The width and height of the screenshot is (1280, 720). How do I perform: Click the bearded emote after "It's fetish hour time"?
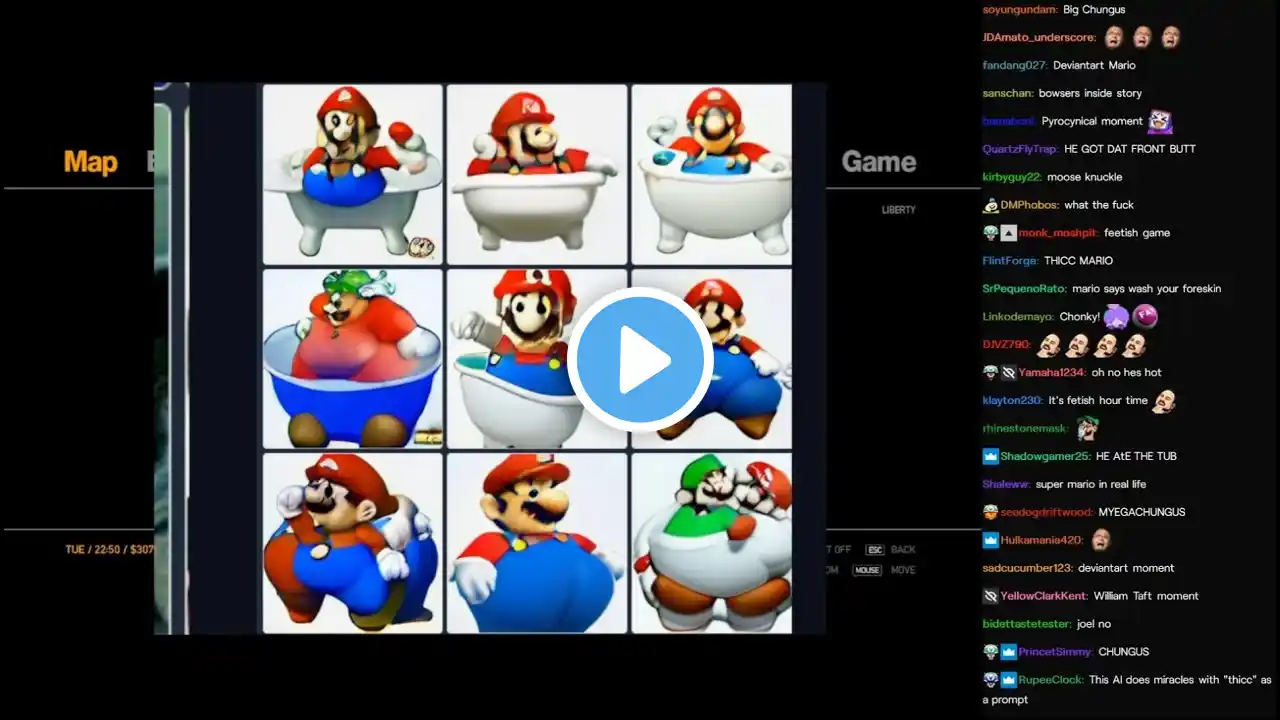pyautogui.click(x=1164, y=401)
